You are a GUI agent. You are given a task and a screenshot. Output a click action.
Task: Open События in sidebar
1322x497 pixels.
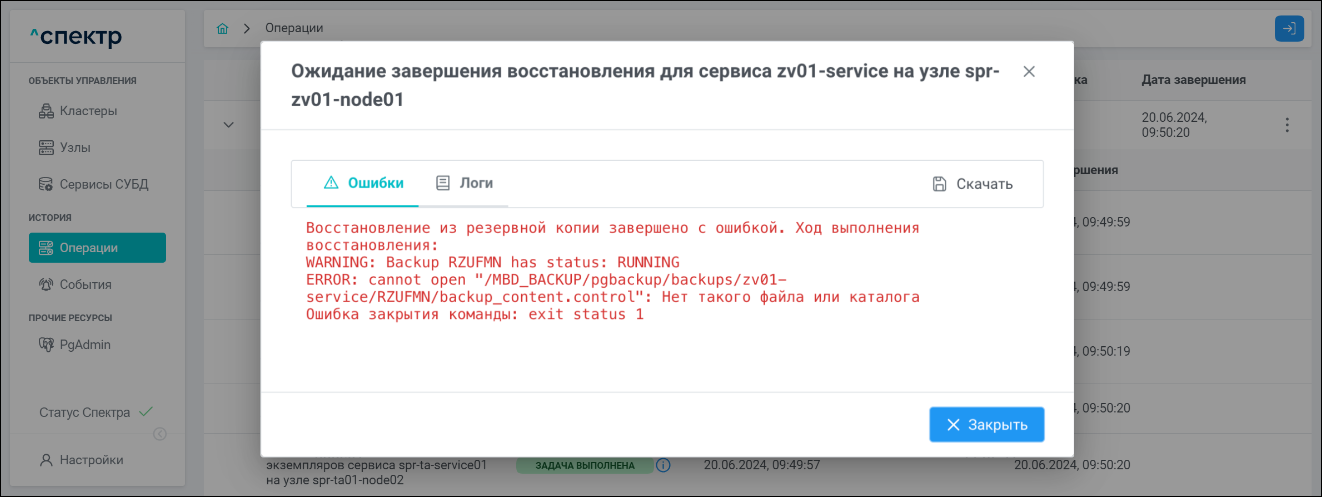tap(85, 284)
